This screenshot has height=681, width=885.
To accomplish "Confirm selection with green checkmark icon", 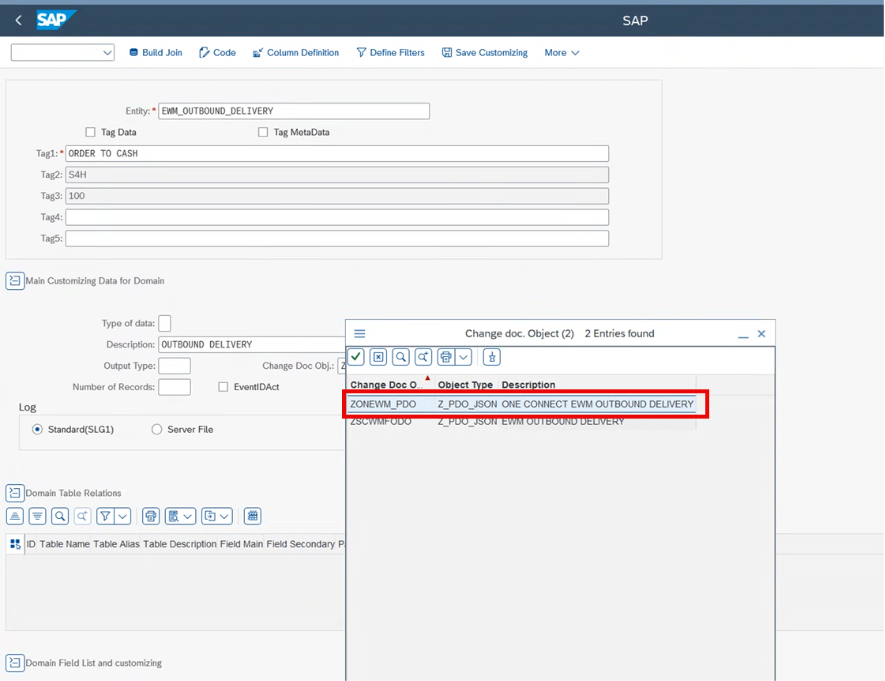I will click(x=357, y=357).
